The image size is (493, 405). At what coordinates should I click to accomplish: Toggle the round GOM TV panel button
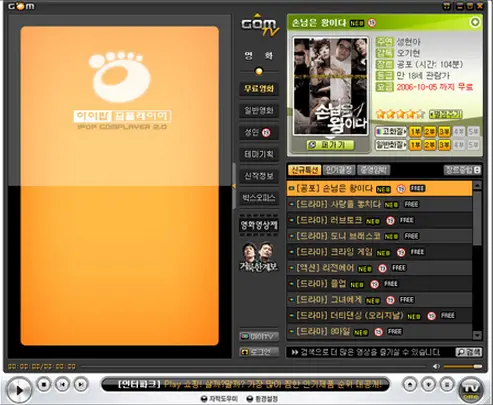pyautogui.click(x=472, y=389)
